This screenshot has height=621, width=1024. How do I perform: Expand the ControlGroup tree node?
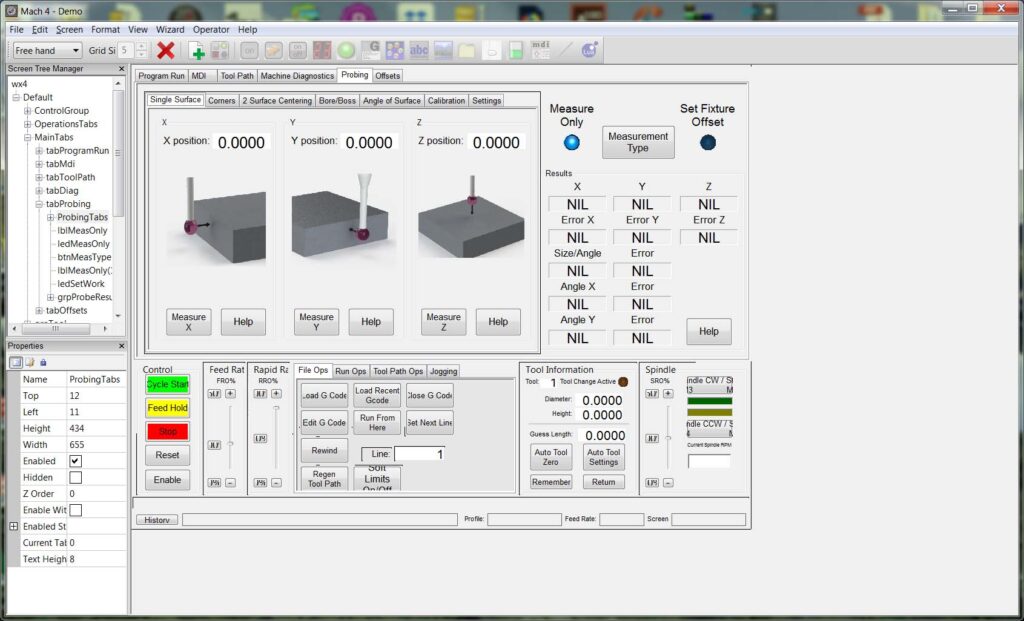[27, 111]
